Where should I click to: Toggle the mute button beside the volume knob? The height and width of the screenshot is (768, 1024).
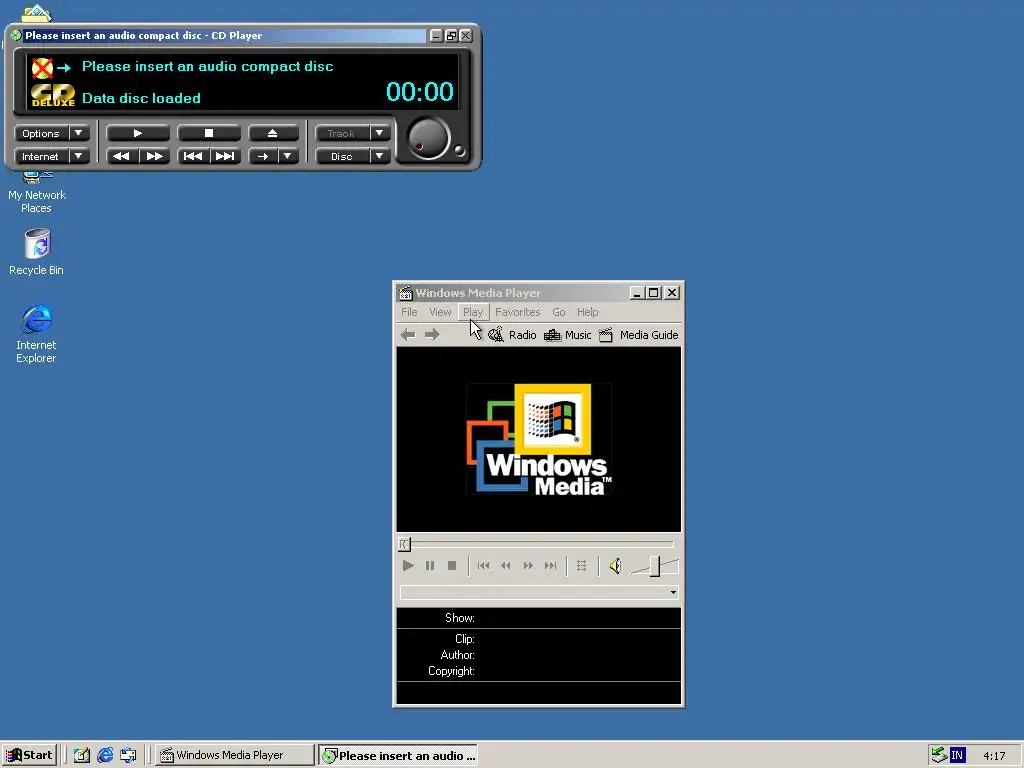coord(460,151)
